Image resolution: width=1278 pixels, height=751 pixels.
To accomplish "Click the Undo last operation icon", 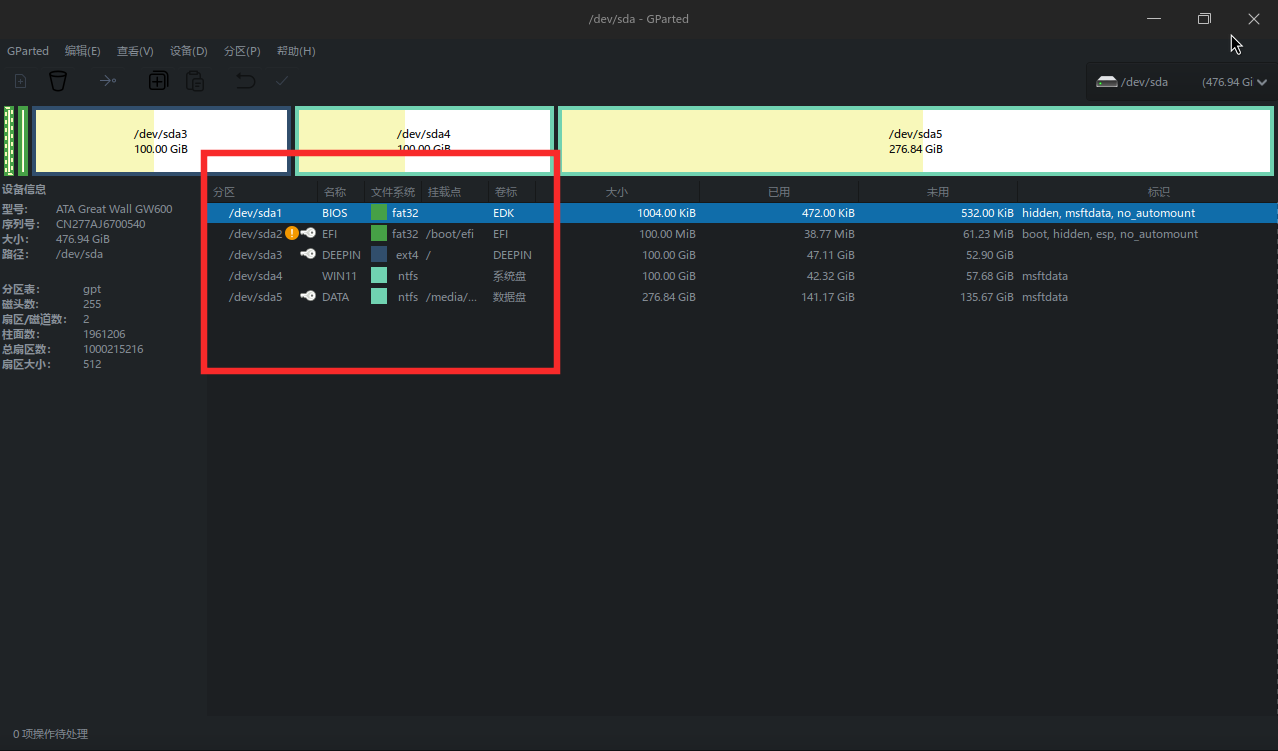I will [245, 81].
